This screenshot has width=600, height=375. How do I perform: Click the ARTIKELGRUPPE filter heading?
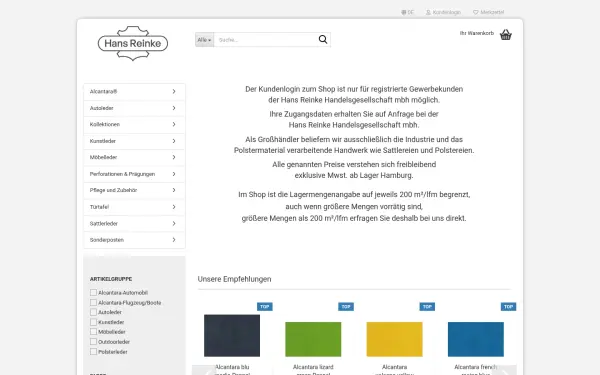pyautogui.click(x=111, y=279)
